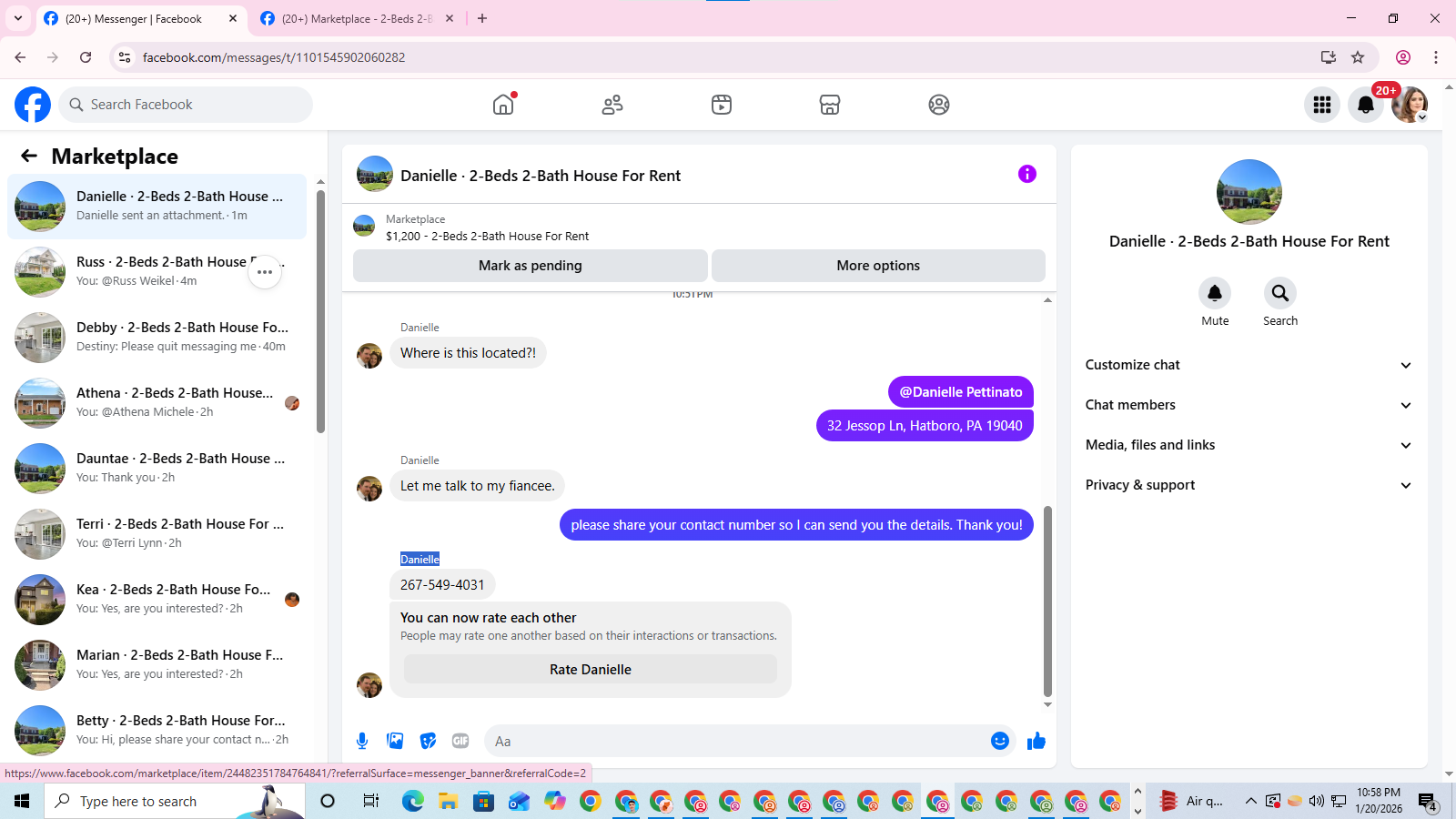Open conversation information purple icon
Viewport: 1456px width, 819px height.
point(1027,174)
